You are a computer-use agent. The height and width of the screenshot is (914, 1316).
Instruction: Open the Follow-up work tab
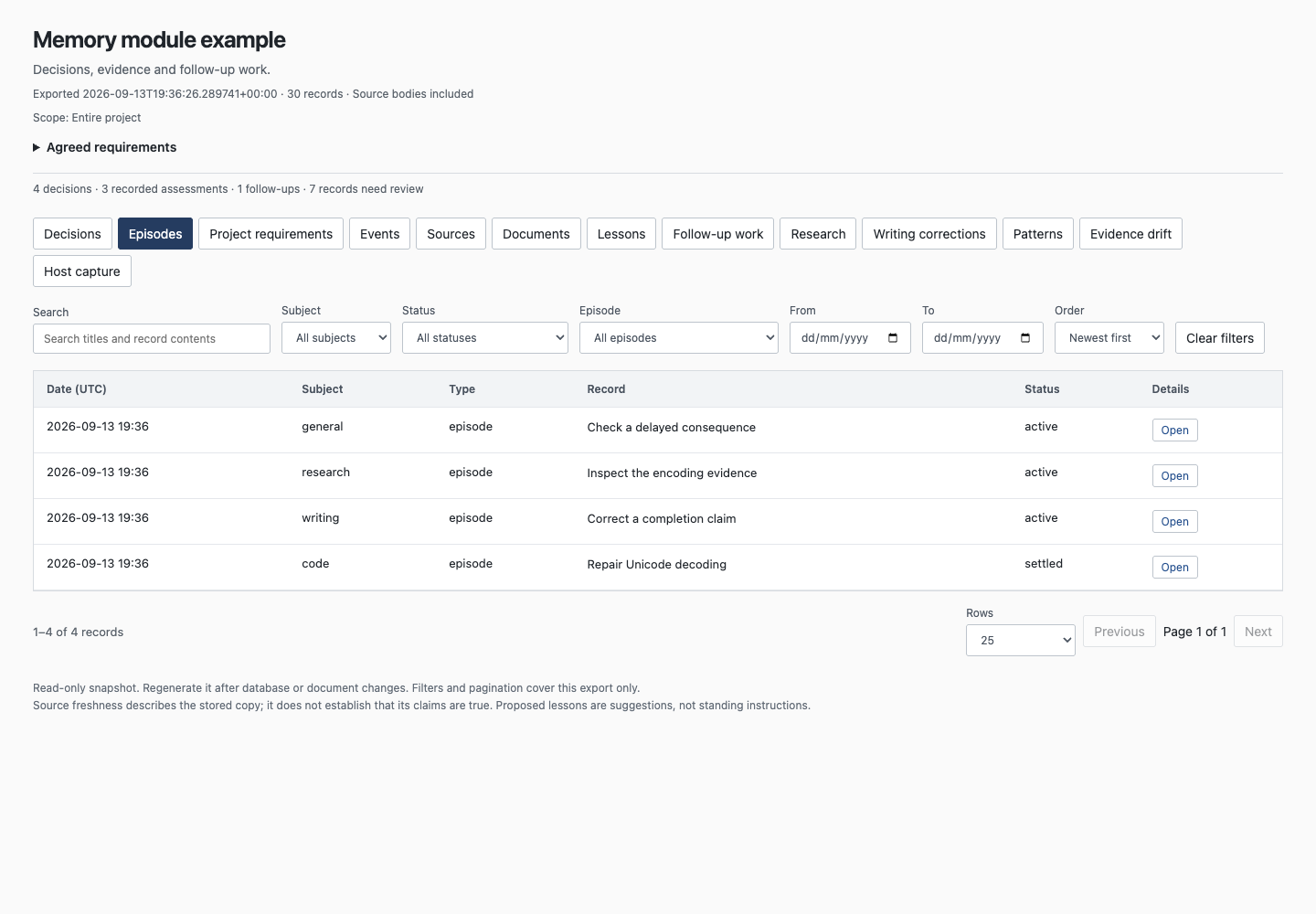[x=718, y=234]
